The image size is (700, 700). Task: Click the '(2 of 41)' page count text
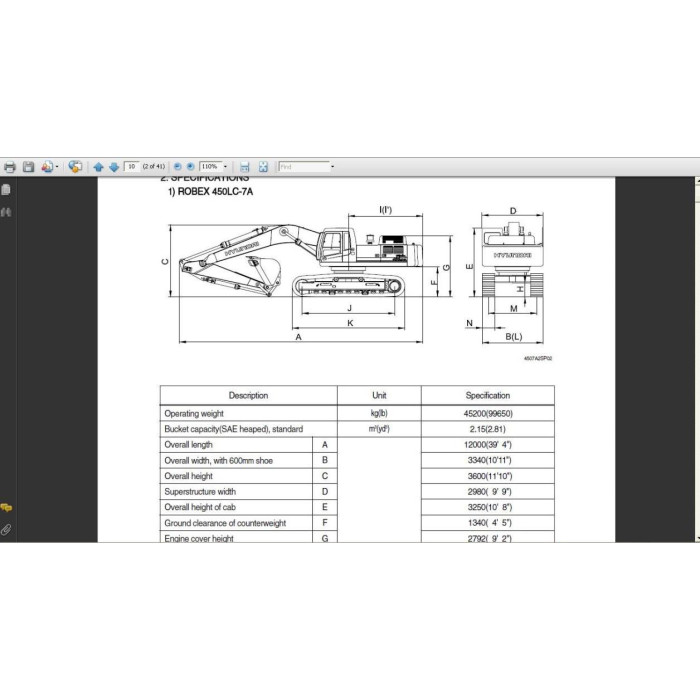[154, 167]
